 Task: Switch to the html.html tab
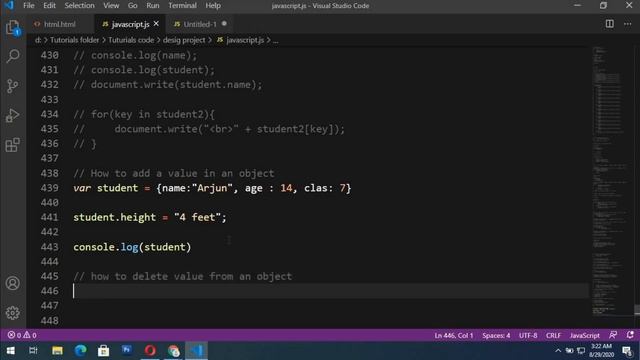(x=60, y=24)
